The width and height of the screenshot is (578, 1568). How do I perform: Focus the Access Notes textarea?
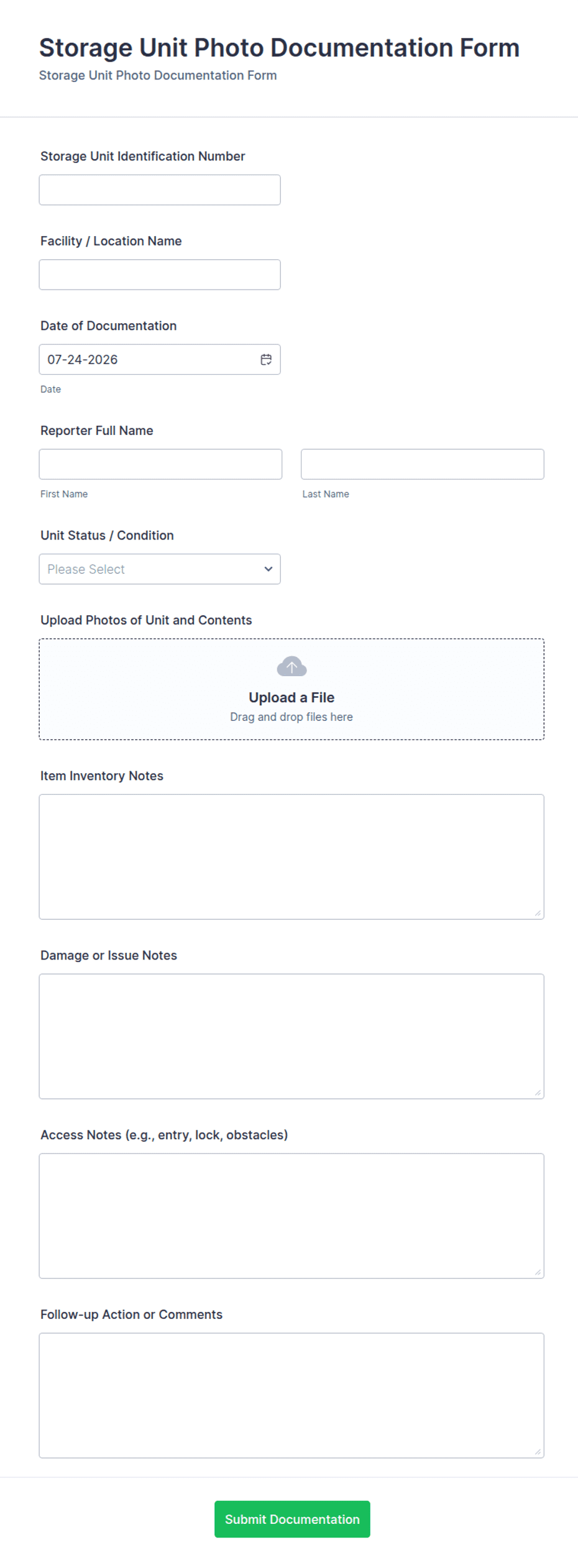pos(291,1215)
